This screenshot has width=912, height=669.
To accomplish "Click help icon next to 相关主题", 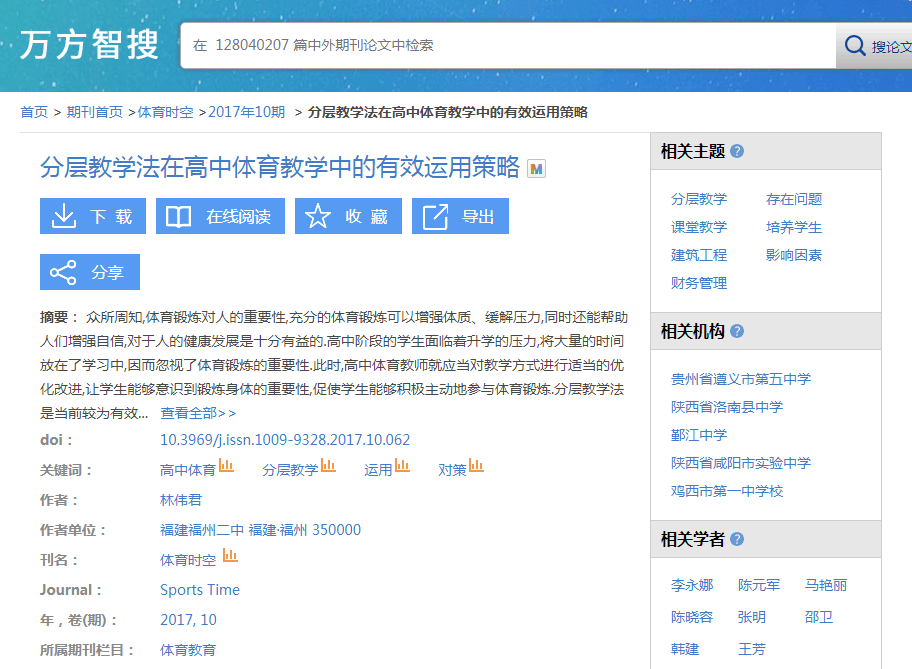I will 737,151.
